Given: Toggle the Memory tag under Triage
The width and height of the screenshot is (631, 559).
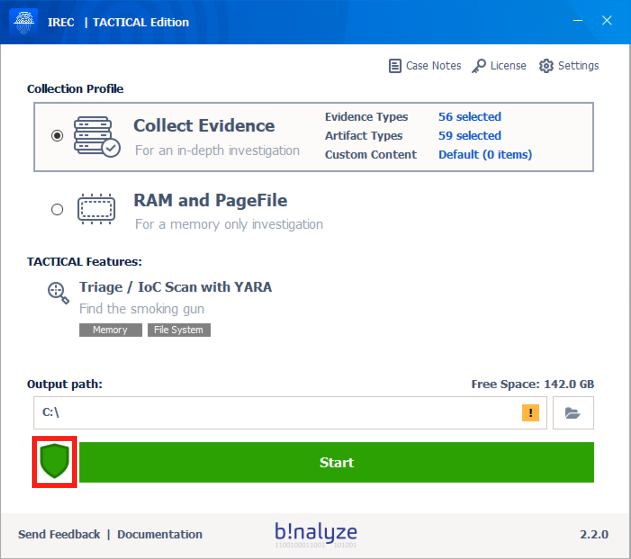Looking at the screenshot, I should coord(110,330).
